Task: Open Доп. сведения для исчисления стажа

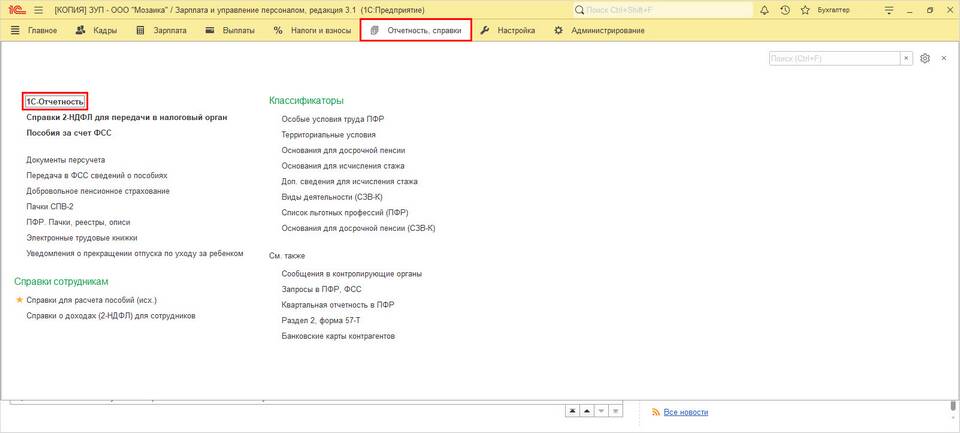Action: point(350,182)
